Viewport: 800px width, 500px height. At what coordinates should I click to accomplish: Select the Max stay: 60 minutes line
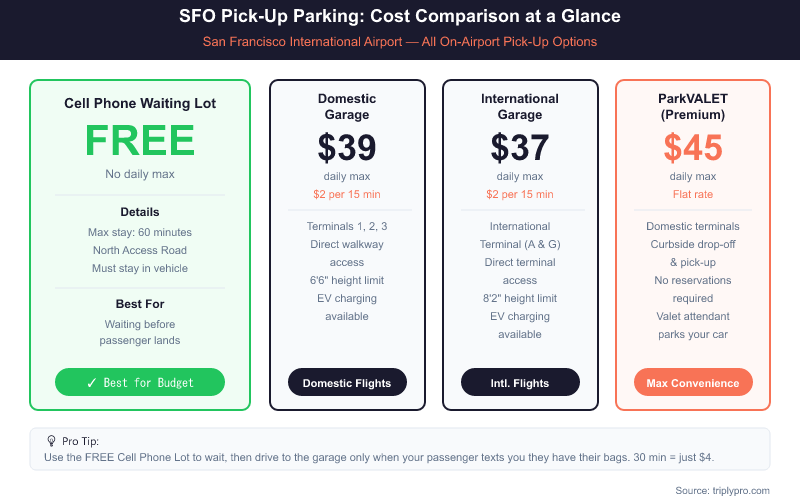coord(140,233)
